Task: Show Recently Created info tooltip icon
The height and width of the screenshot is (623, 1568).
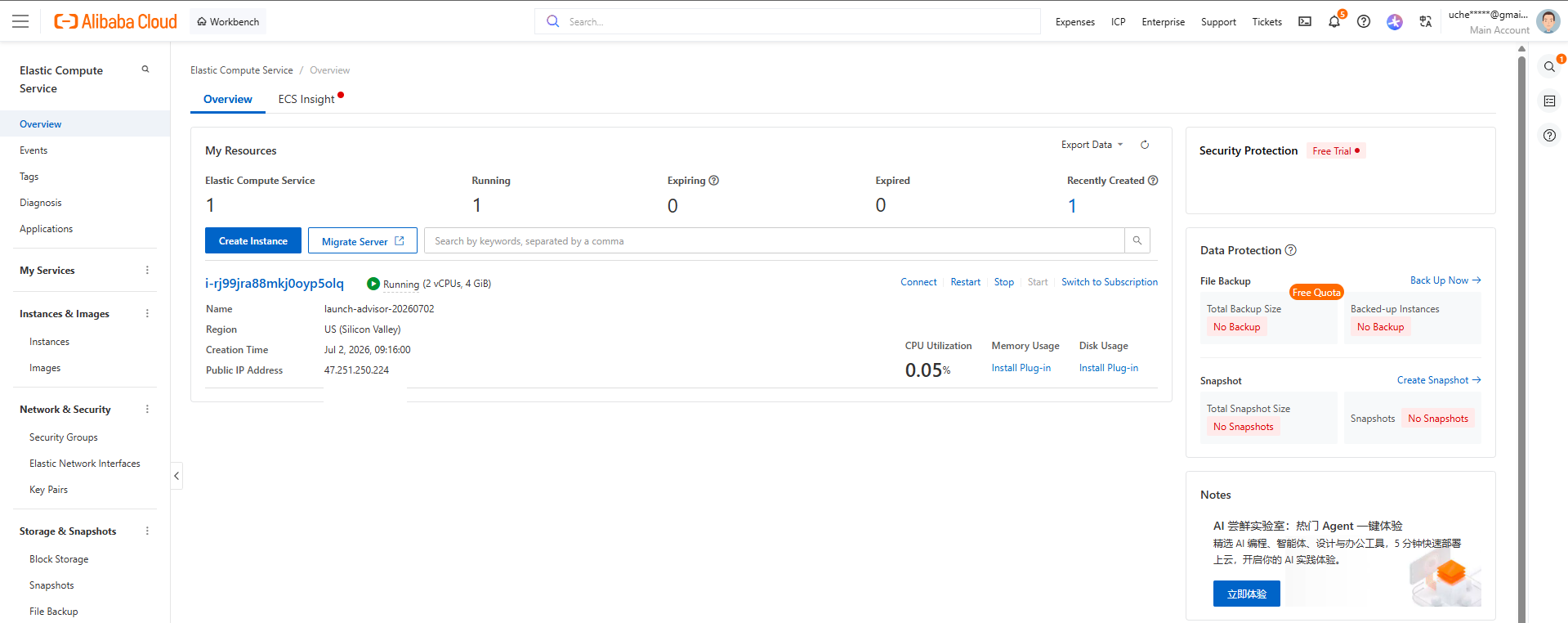Action: click(1153, 181)
